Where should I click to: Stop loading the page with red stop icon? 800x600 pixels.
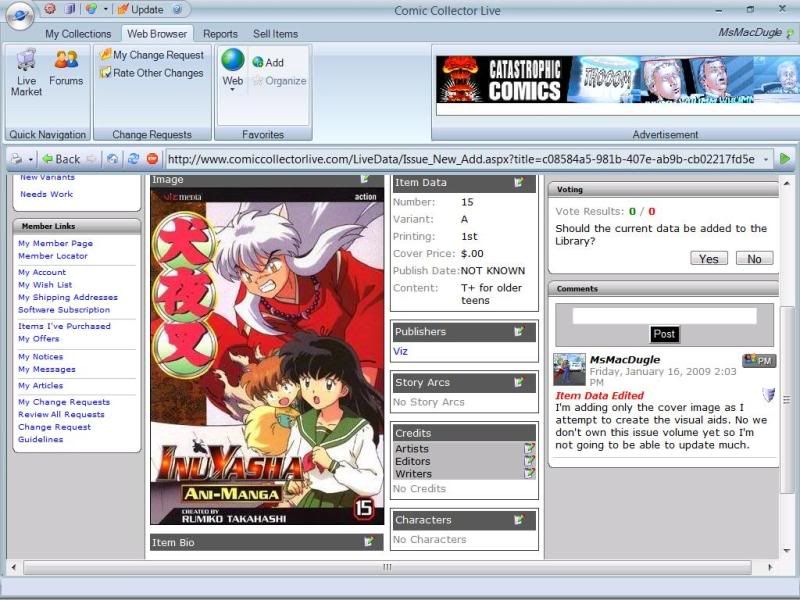pos(152,159)
